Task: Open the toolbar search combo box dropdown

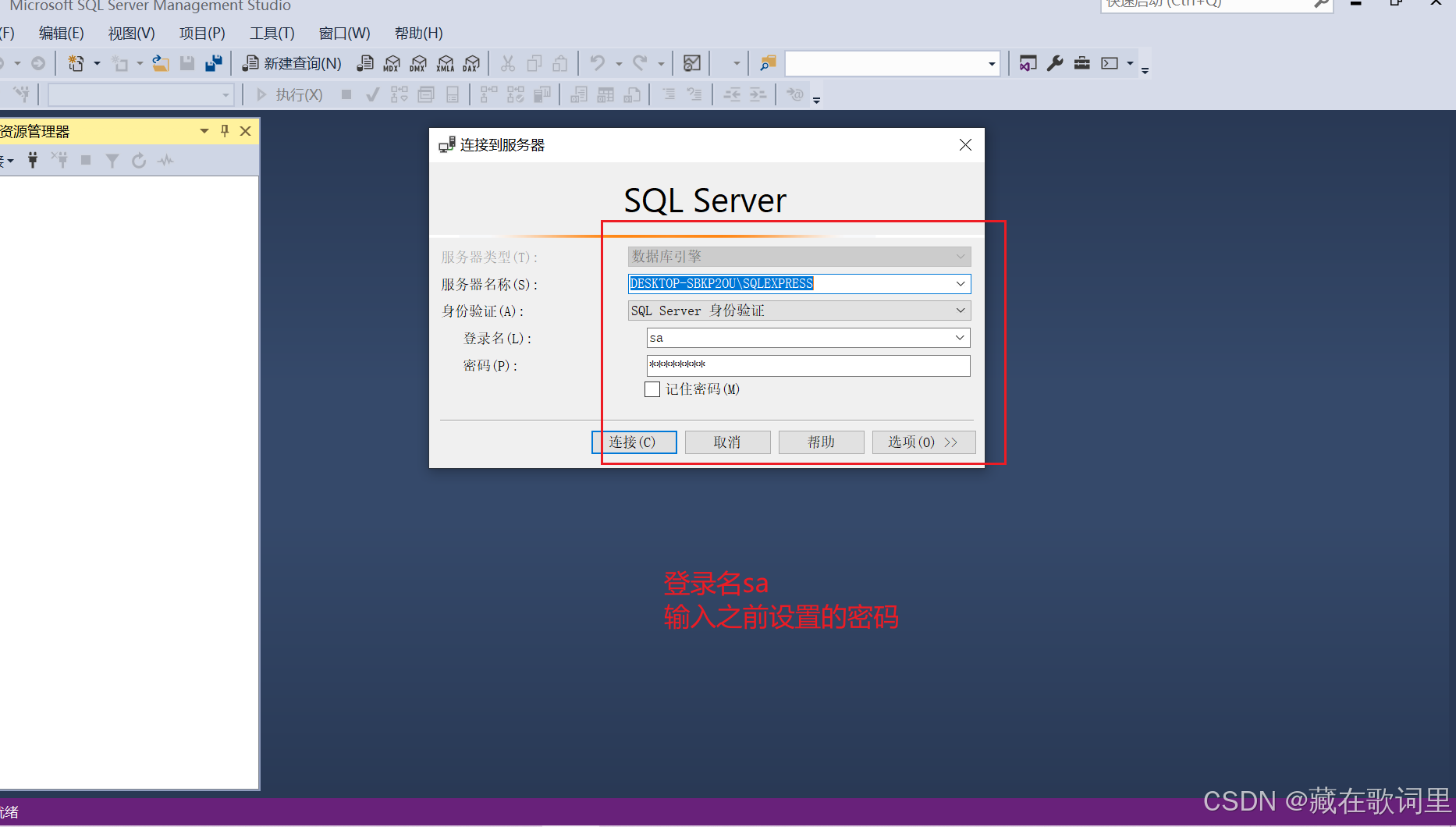Action: pos(992,64)
